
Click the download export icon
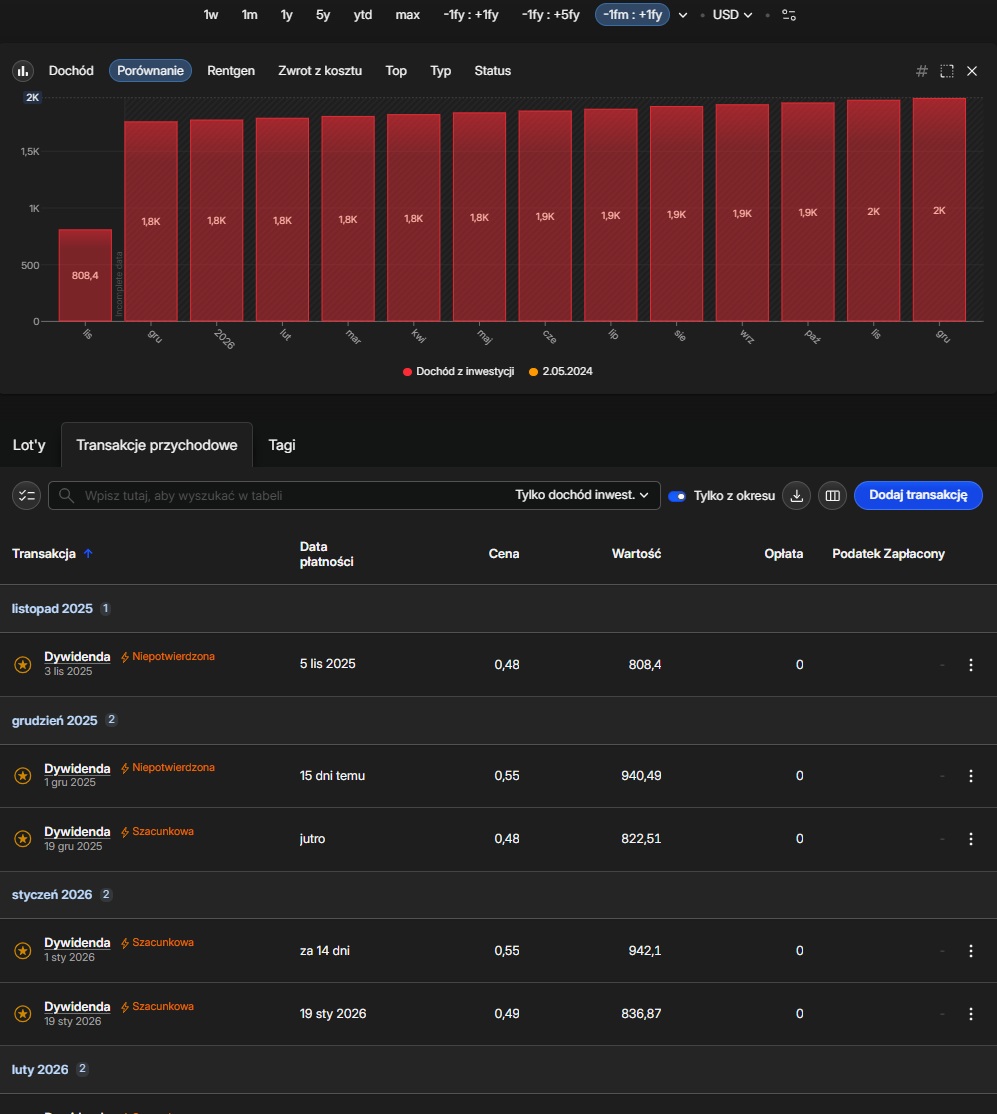(x=796, y=495)
